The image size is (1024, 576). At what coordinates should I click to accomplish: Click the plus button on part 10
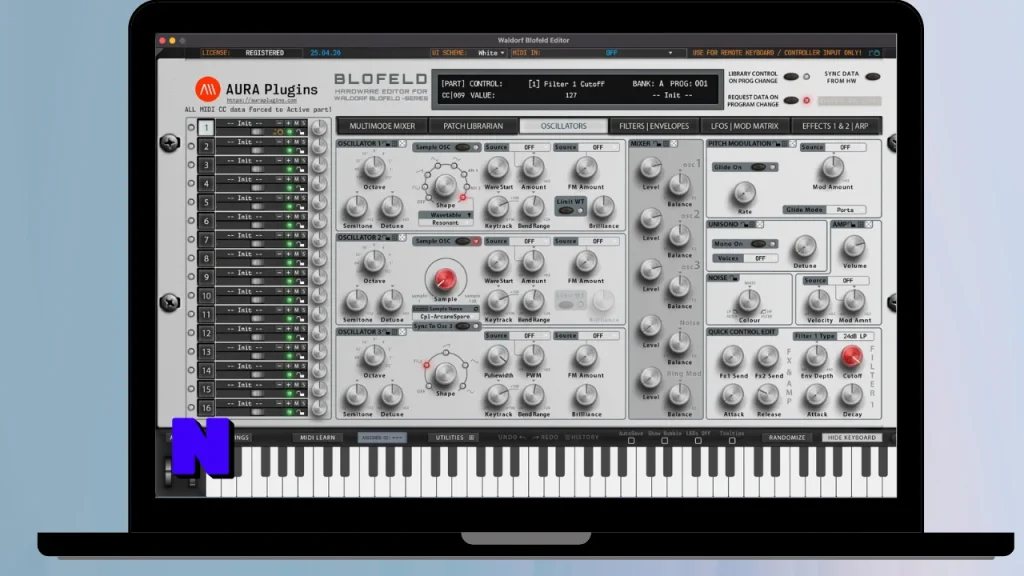[x=288, y=291]
